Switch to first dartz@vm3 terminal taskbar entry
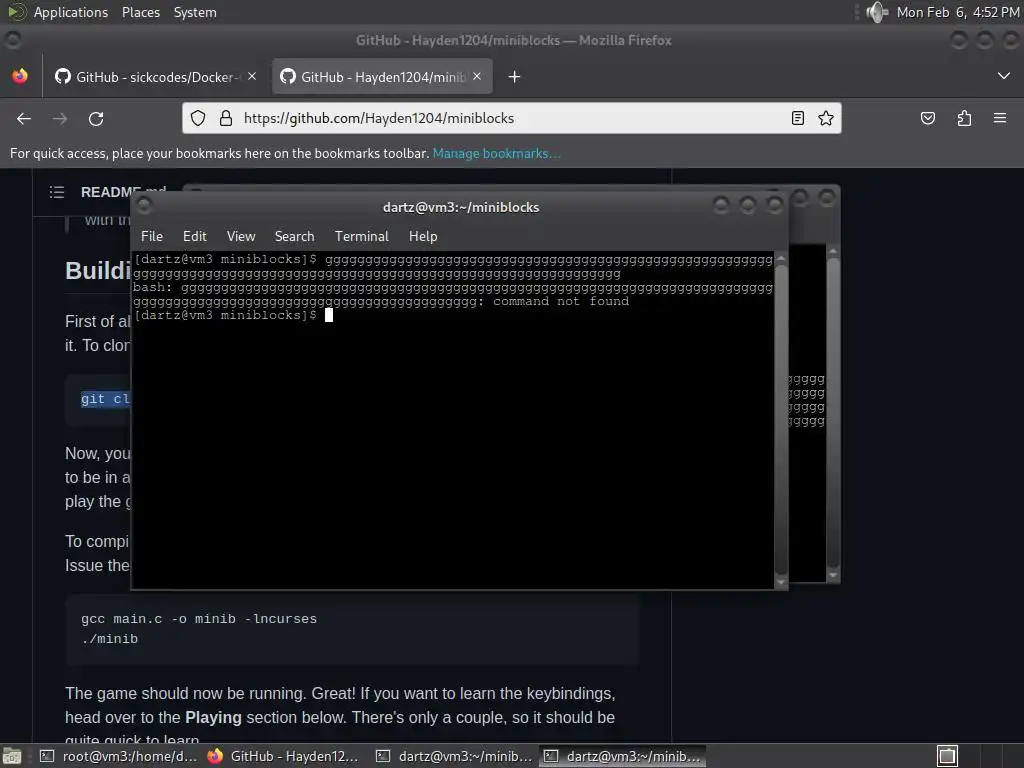 (x=455, y=756)
